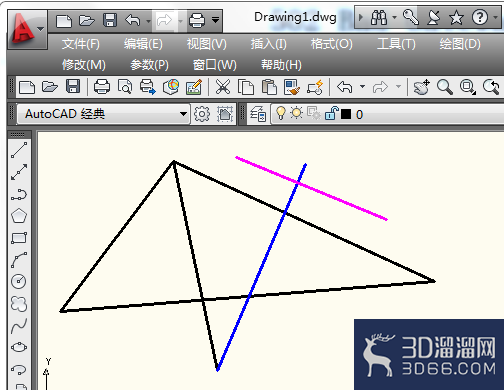Expand the application menu arrow beside logo
Viewport: 504px width, 390px height.
(x=41, y=29)
